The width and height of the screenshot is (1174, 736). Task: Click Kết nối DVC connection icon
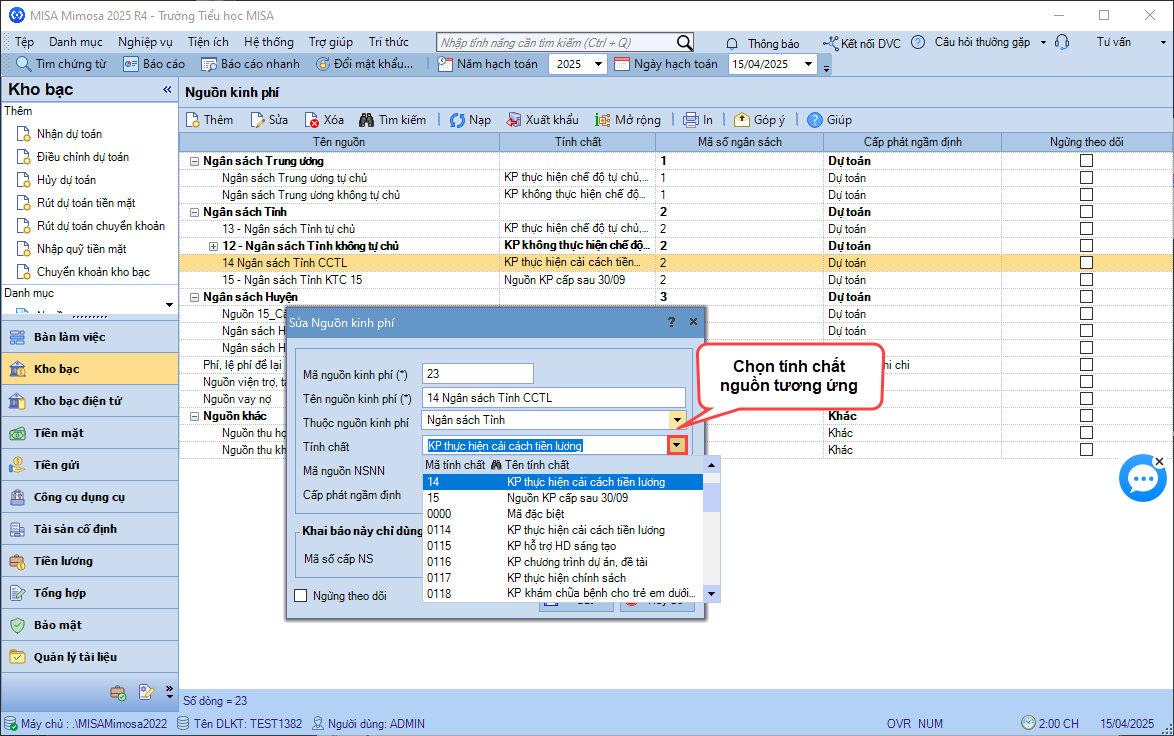tap(830, 43)
